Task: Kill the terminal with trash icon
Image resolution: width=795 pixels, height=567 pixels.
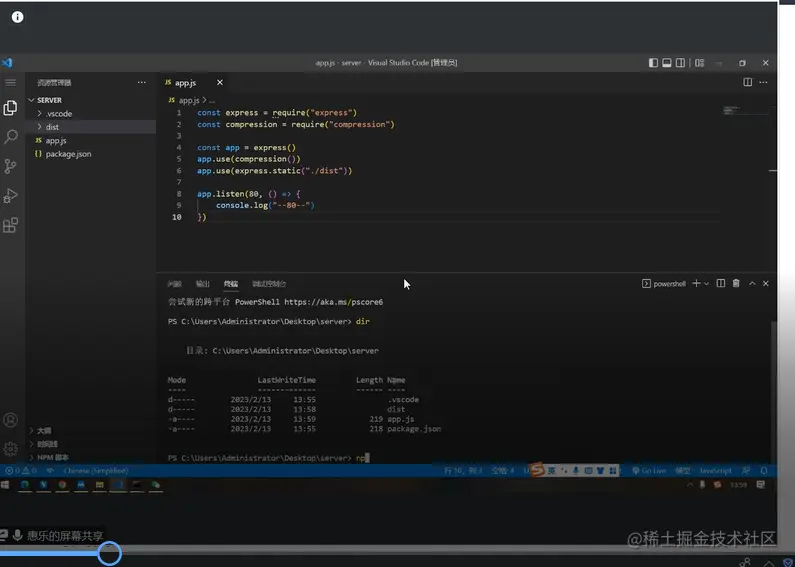Action: click(x=736, y=284)
